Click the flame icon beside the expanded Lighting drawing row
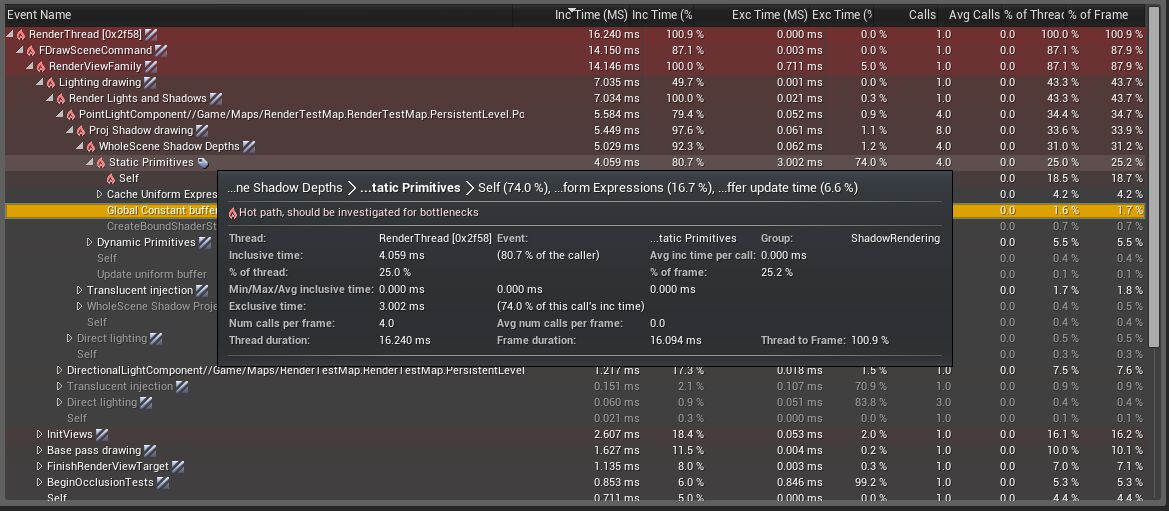Viewport: 1169px width, 511px height. coord(51,83)
